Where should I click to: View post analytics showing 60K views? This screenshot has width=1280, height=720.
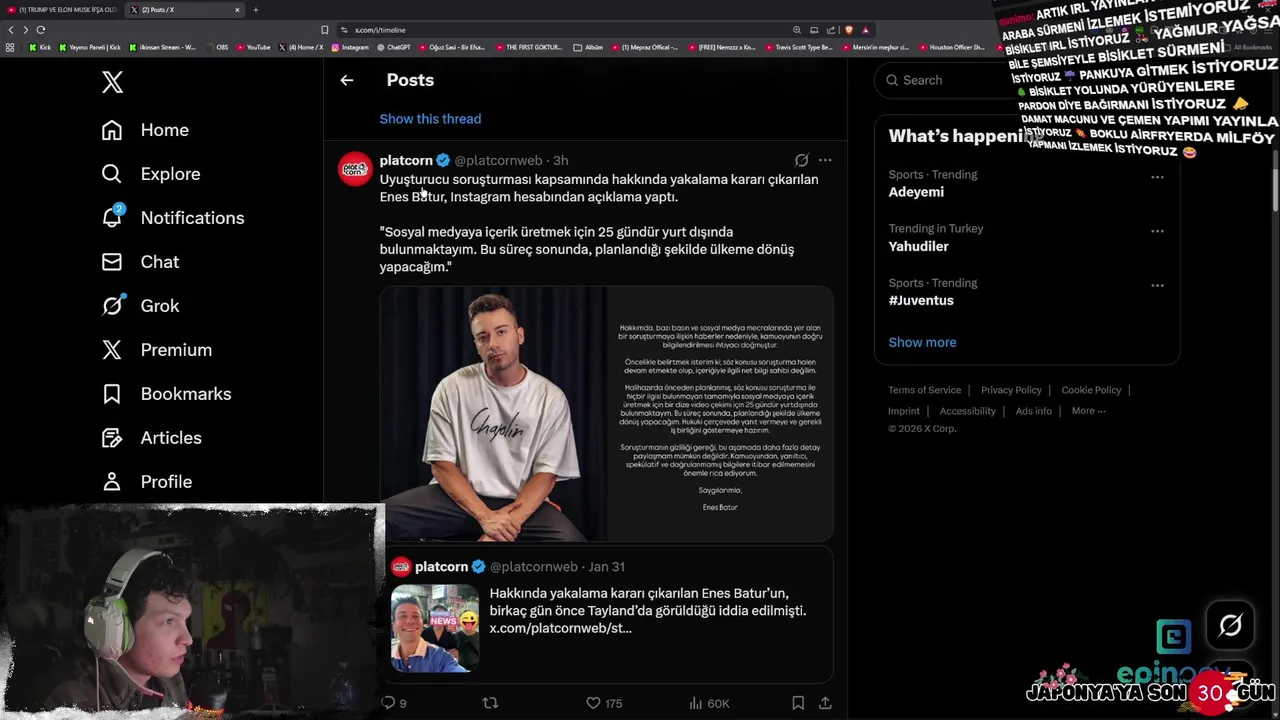[x=709, y=703]
